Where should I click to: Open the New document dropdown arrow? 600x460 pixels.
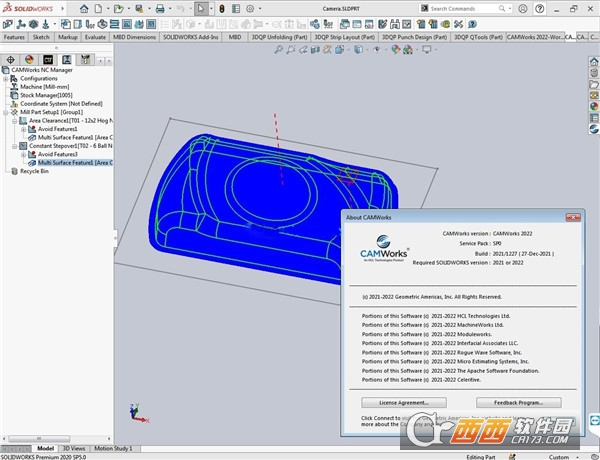tap(108, 8)
